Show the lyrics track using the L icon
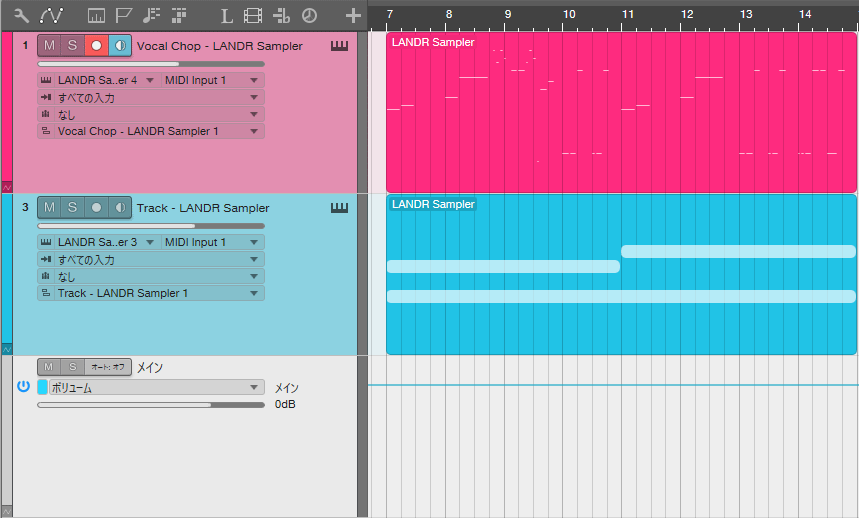859x518 pixels. click(x=226, y=16)
